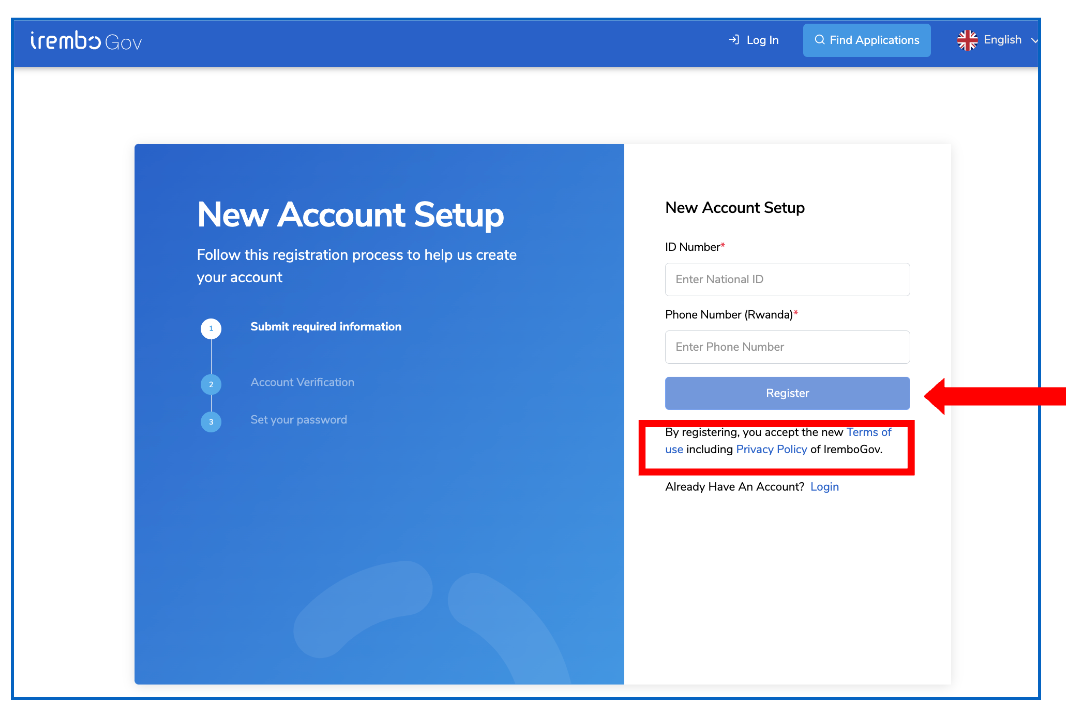The image size is (1068, 711).
Task: Open the Terms of use link
Action: click(x=869, y=432)
